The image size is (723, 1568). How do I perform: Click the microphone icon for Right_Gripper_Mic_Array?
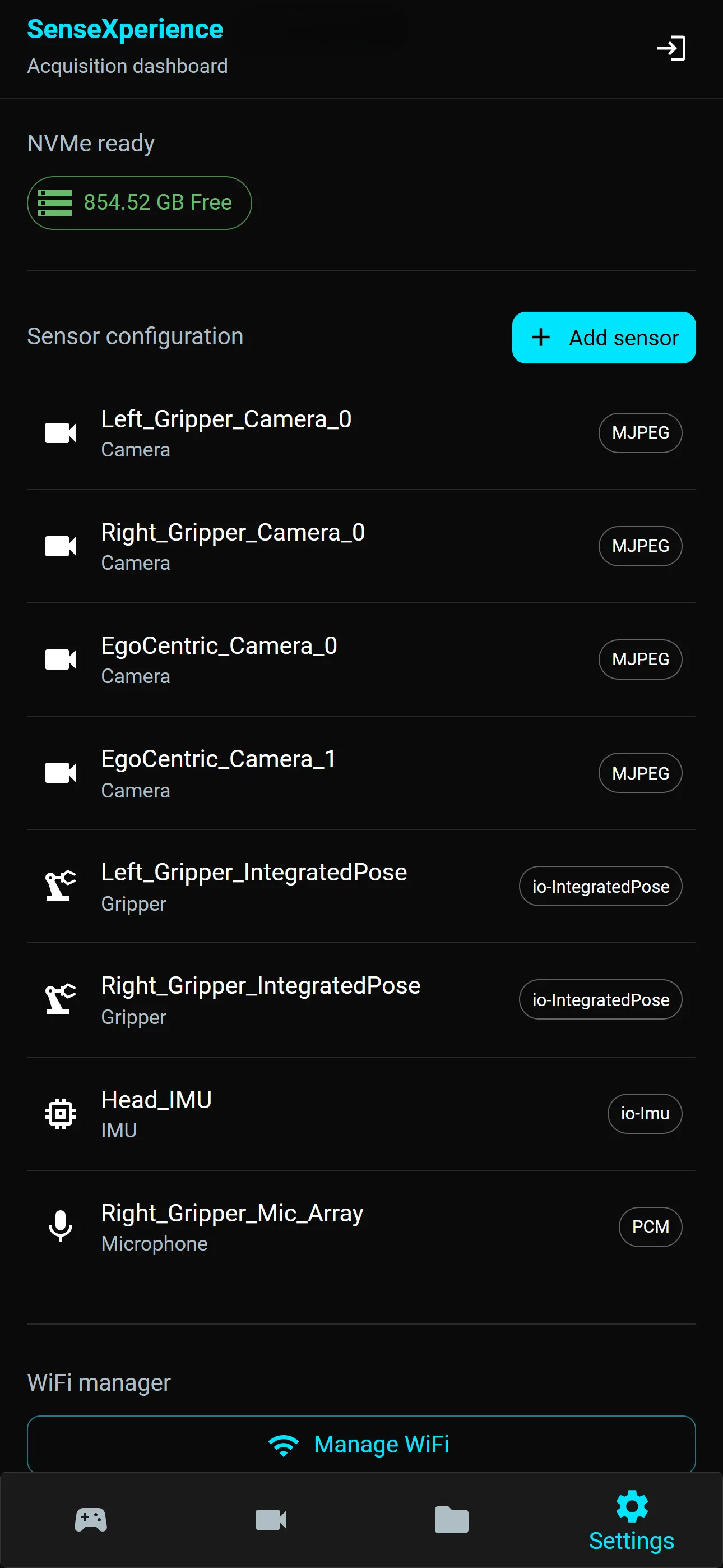pos(61,1226)
